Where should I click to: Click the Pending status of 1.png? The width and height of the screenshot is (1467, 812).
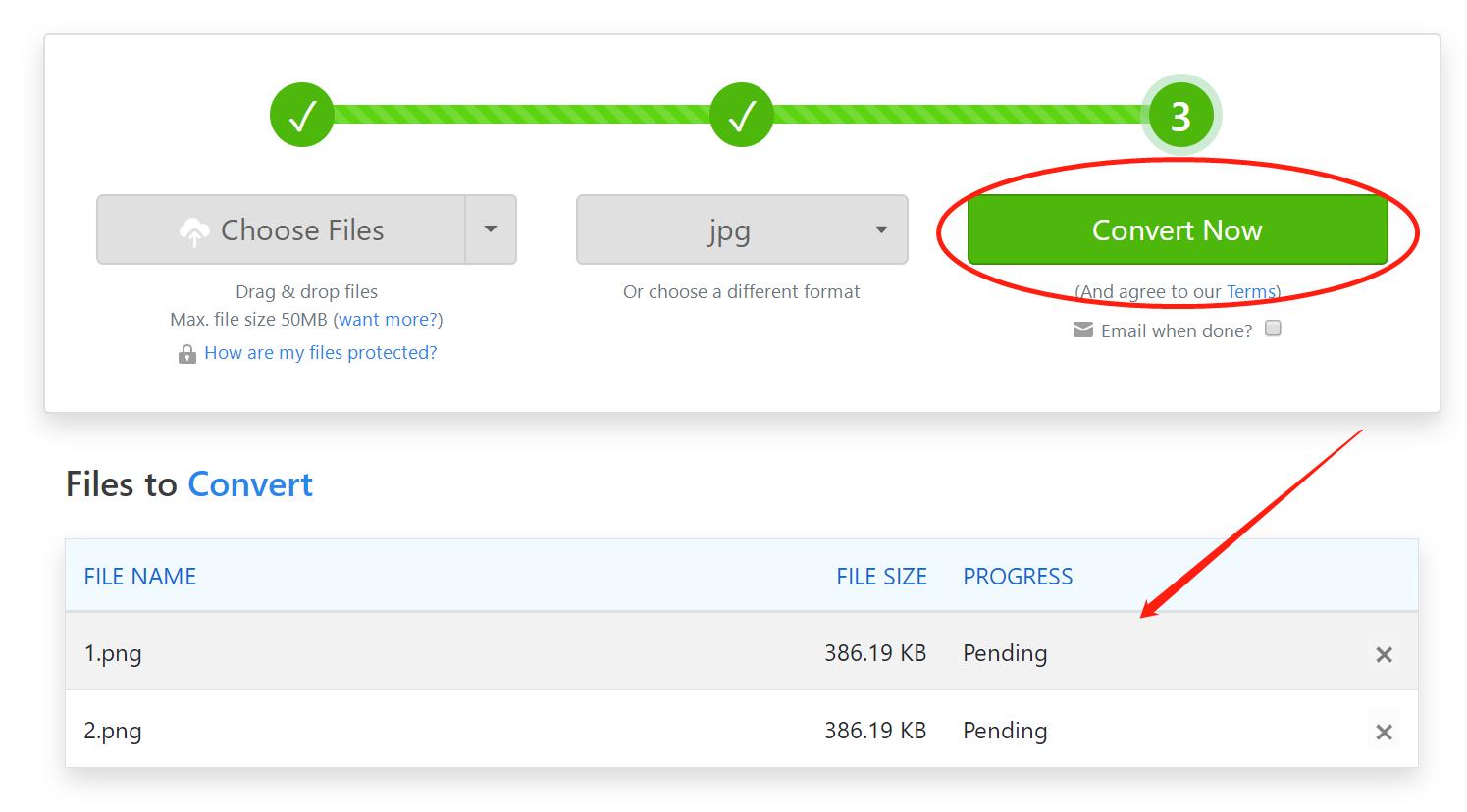click(1005, 653)
